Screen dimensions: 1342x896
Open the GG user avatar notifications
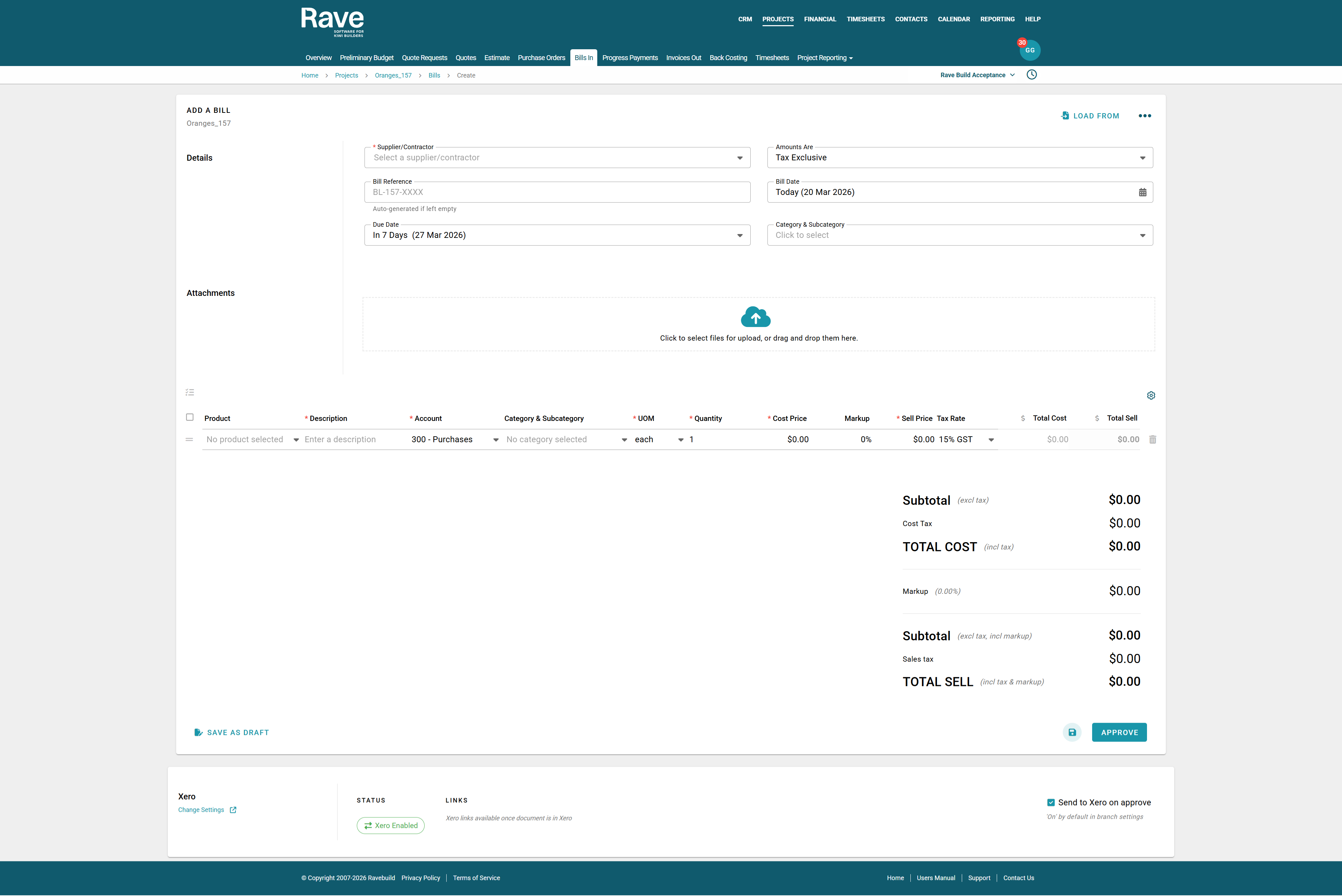pos(1030,50)
